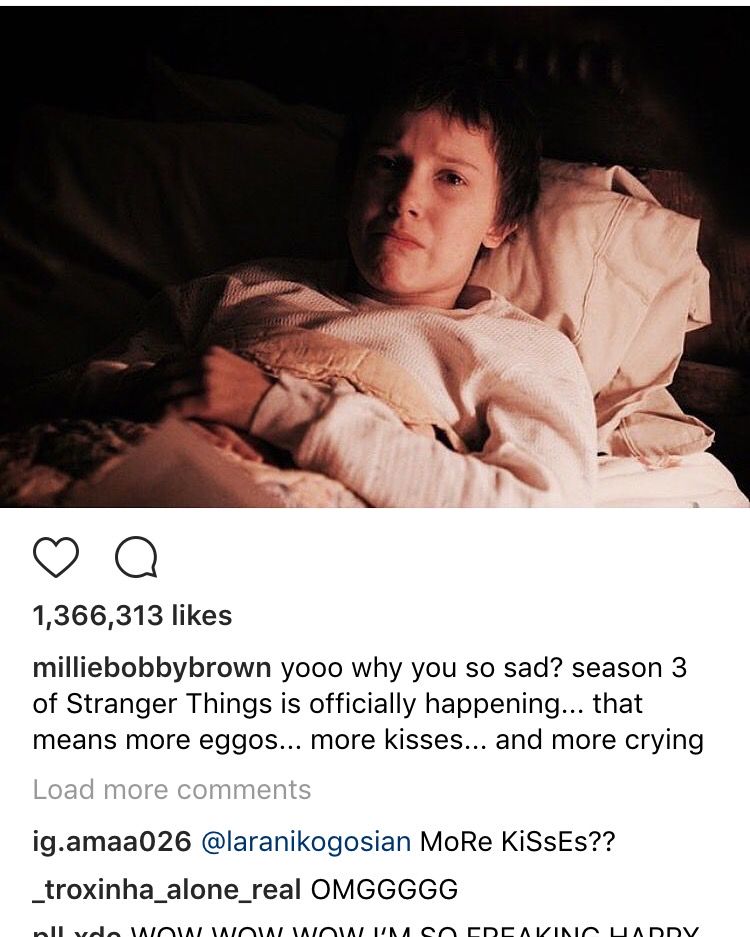Viewport: 750px width, 937px height.
Task: Expand Load more comments
Action: [172, 789]
